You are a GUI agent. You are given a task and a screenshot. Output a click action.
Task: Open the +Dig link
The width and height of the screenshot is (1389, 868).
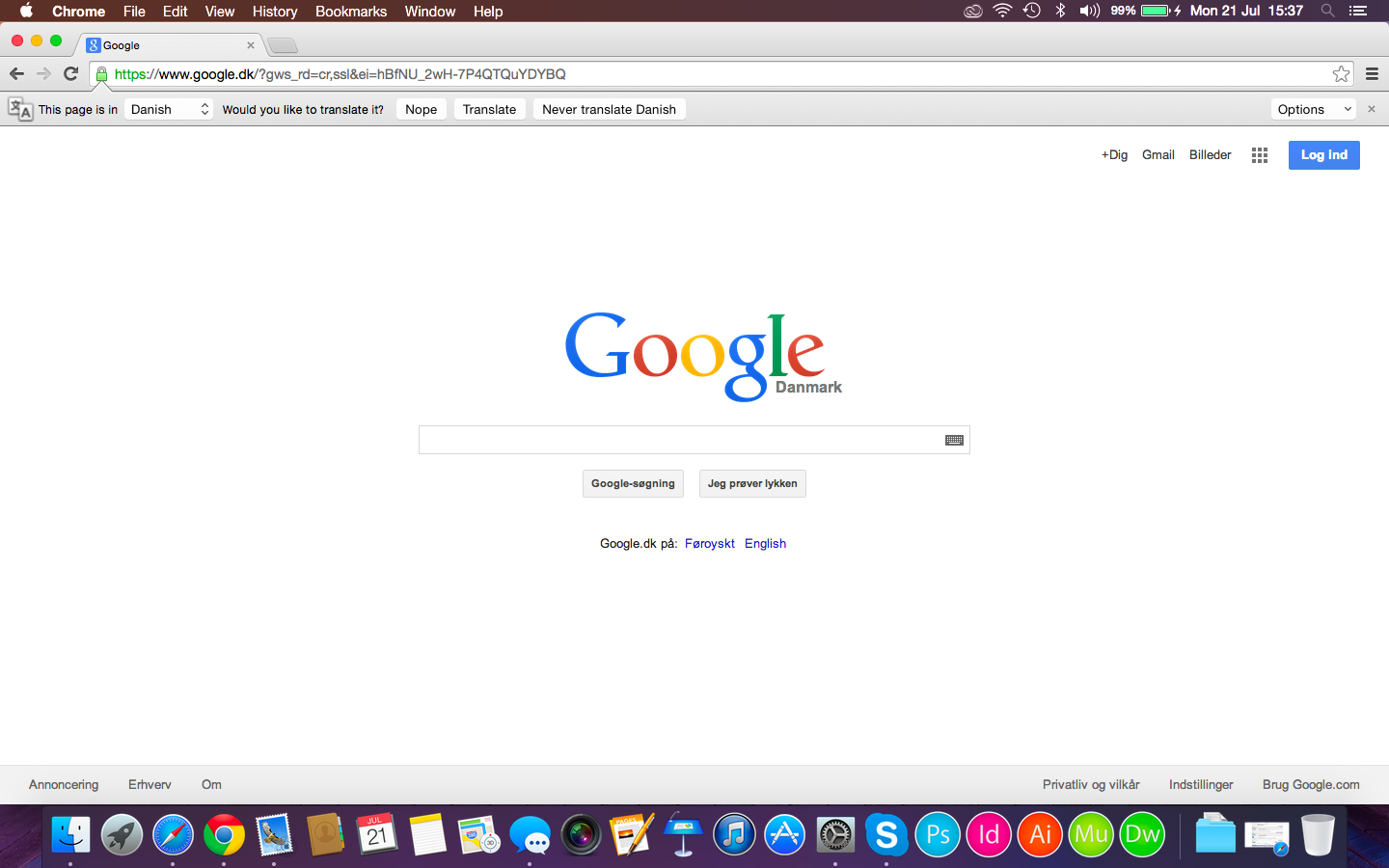point(1114,154)
